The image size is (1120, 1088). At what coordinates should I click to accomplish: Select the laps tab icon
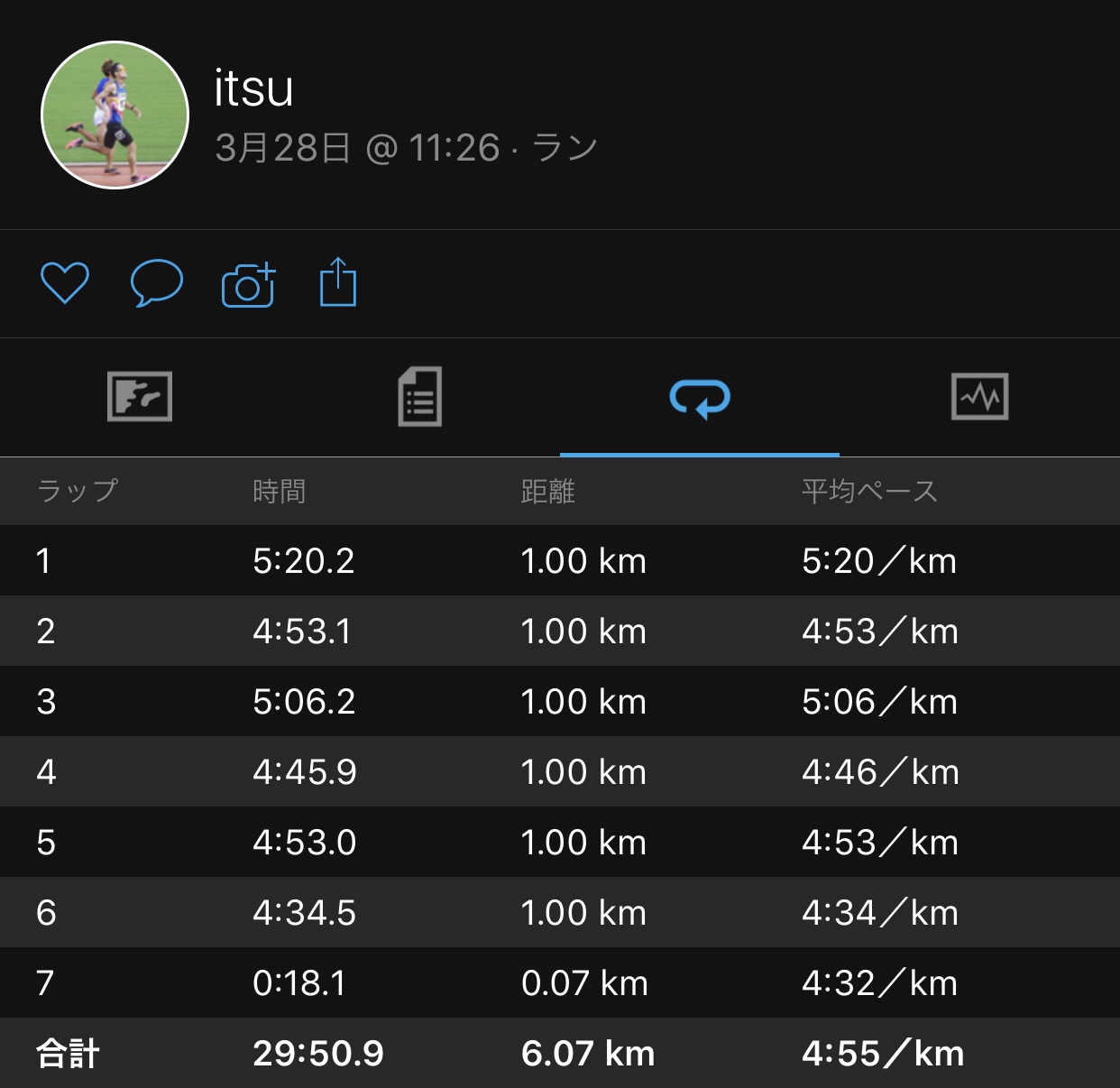700,398
